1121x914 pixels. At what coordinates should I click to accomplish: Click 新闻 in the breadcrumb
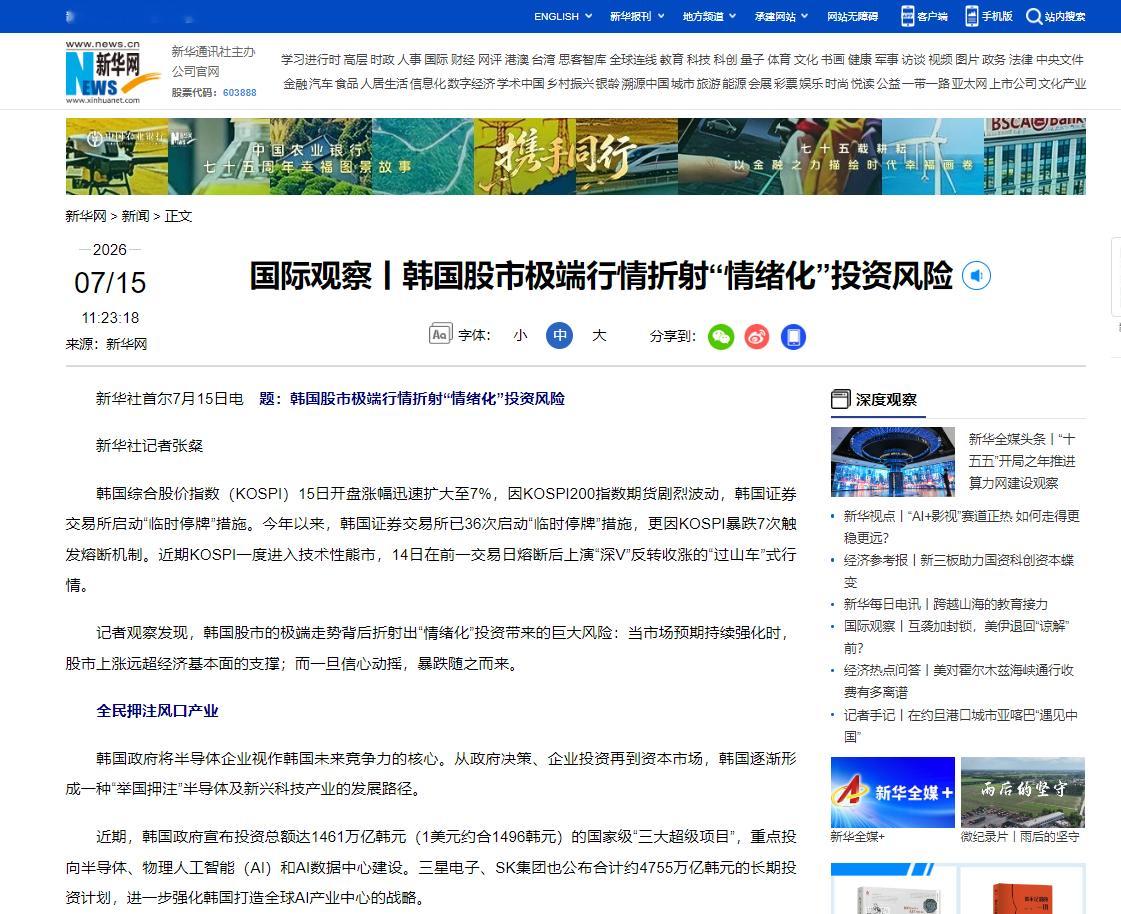coord(135,216)
